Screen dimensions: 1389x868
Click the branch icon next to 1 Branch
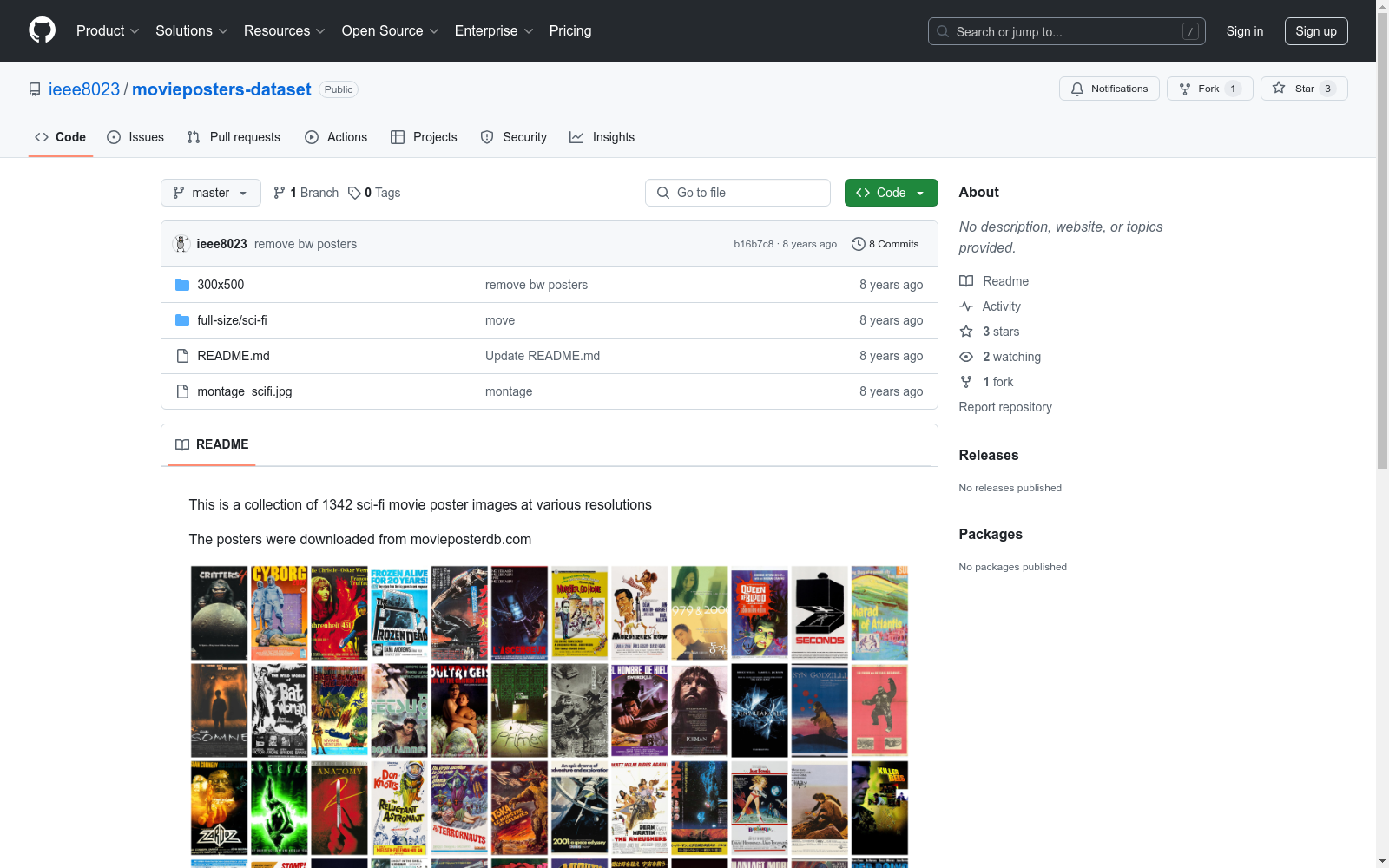tap(280, 193)
